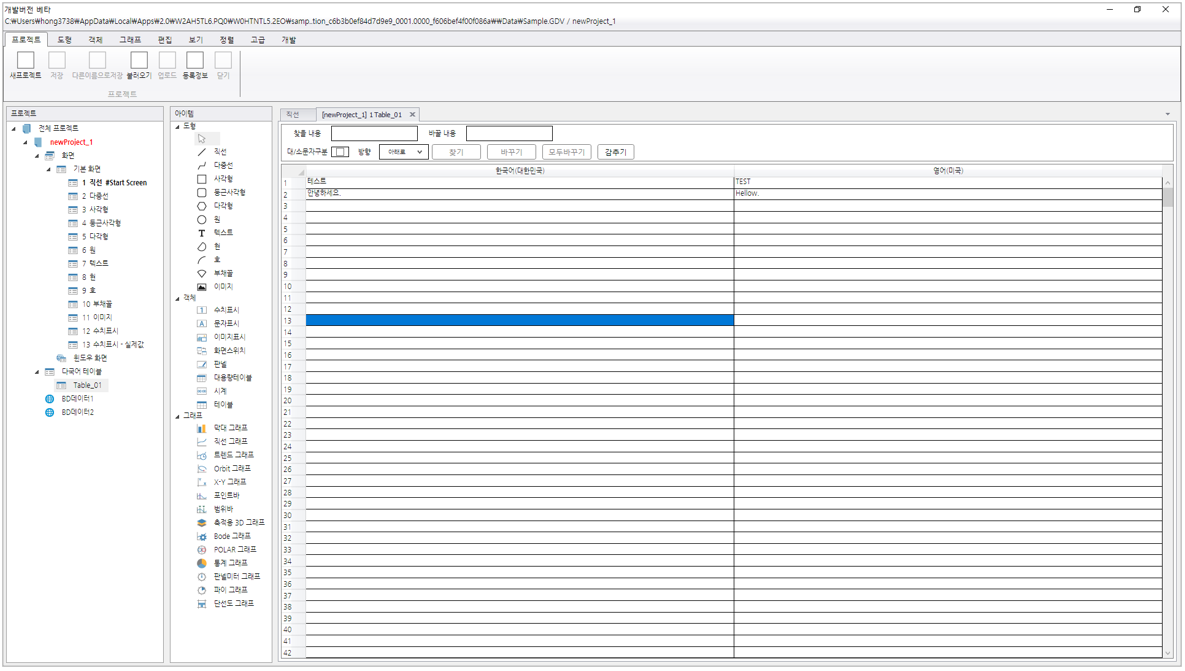This screenshot has width=1185, height=671.
Task: Collapse the 그래프 group in 아이템 panel
Action: click(178, 416)
